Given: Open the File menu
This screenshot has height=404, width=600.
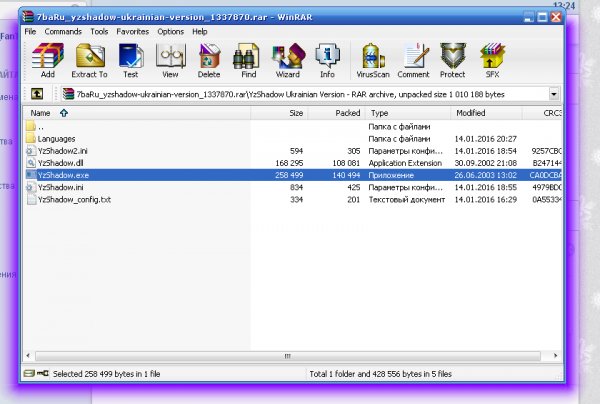Looking at the screenshot, I should [x=30, y=32].
